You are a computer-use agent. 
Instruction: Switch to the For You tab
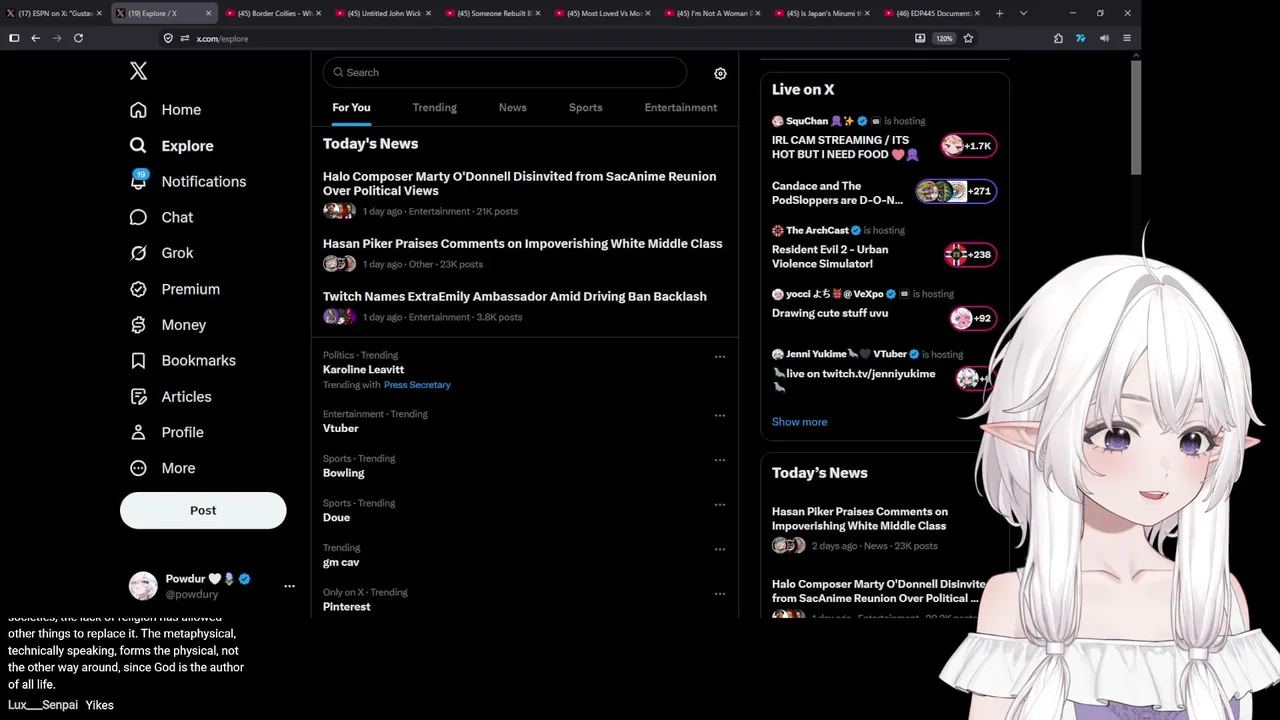point(351,108)
